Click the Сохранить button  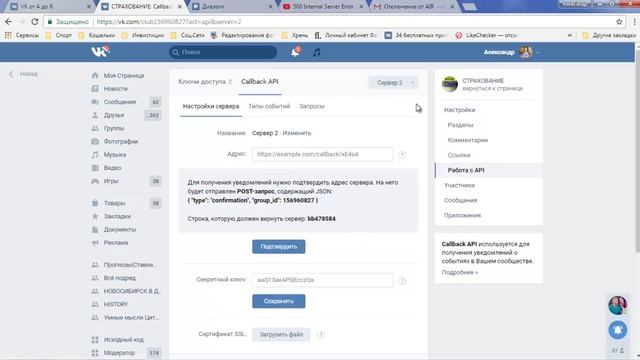pyautogui.click(x=278, y=301)
